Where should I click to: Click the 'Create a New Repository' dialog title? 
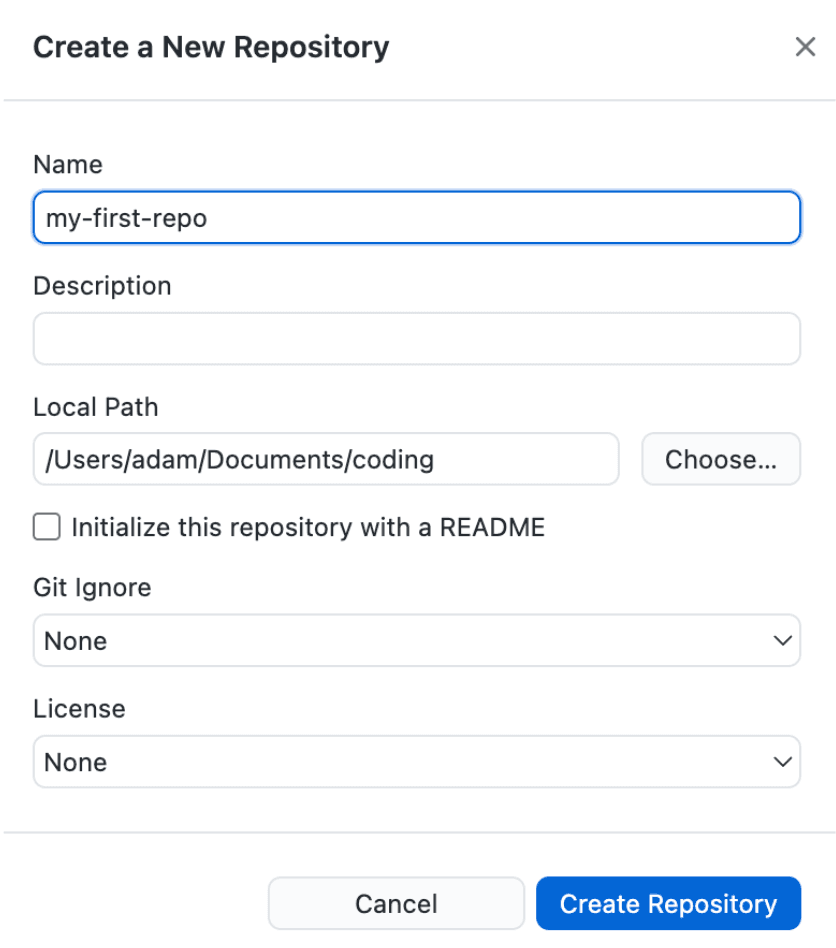click(x=211, y=47)
